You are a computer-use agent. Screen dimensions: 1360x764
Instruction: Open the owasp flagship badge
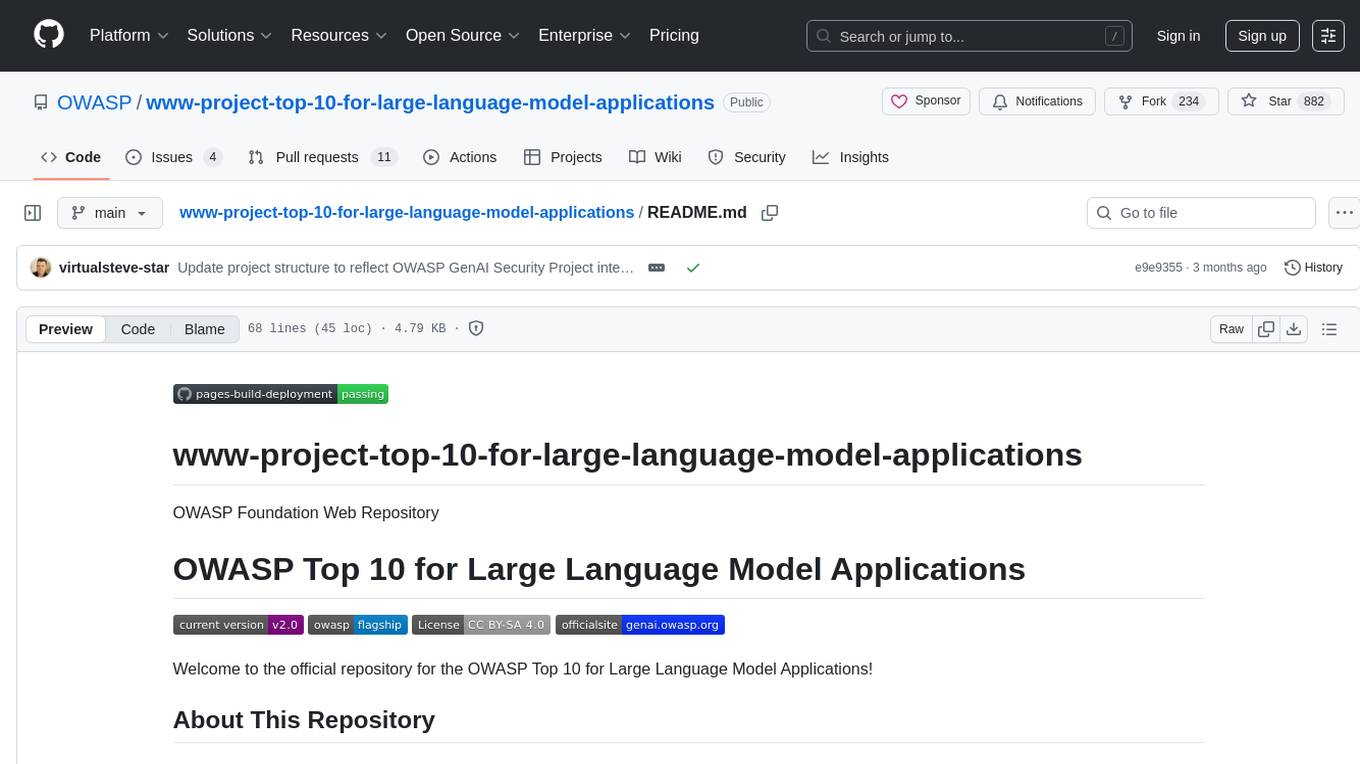[x=358, y=625]
